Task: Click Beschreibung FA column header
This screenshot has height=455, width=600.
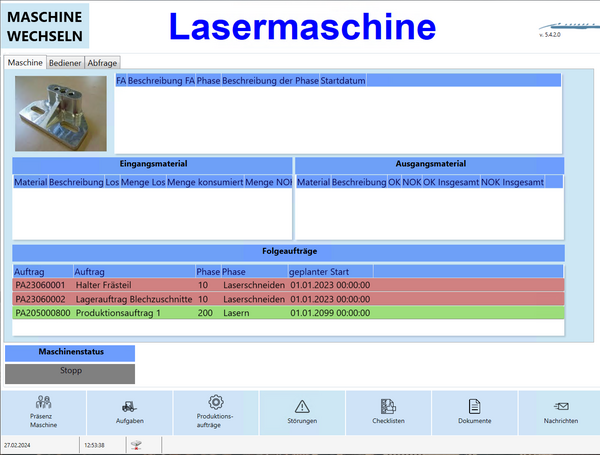Action: tap(161, 81)
